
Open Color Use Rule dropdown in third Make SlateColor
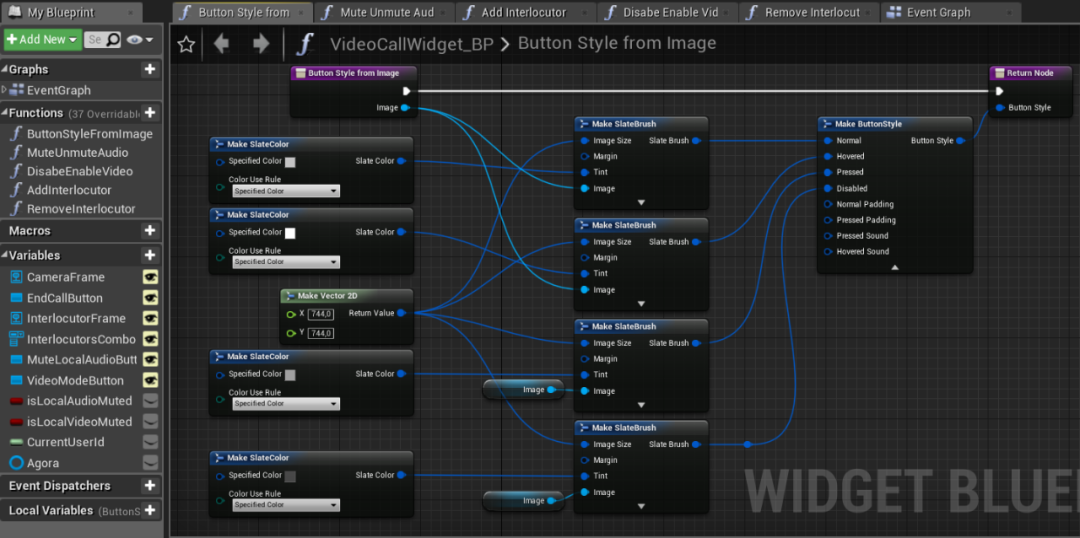point(286,404)
